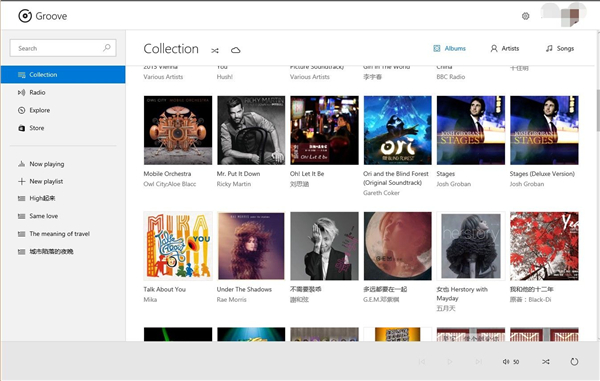Viewport: 600px width, 381px height.
Task: Create a New playlist
Action: tap(63, 181)
